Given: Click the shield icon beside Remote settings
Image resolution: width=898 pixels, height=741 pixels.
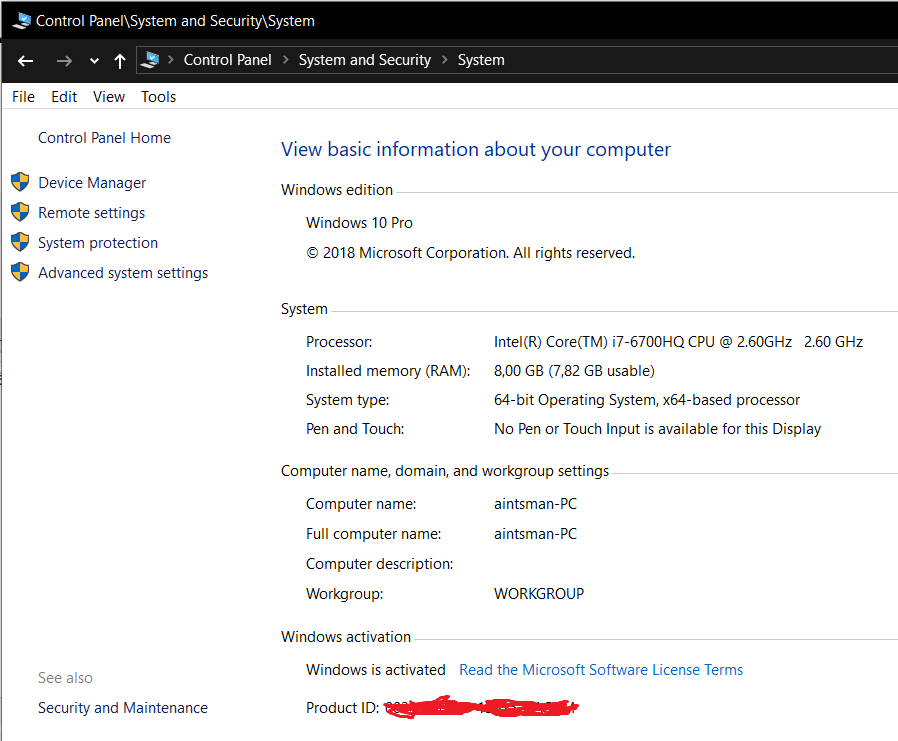Looking at the screenshot, I should 20,212.
